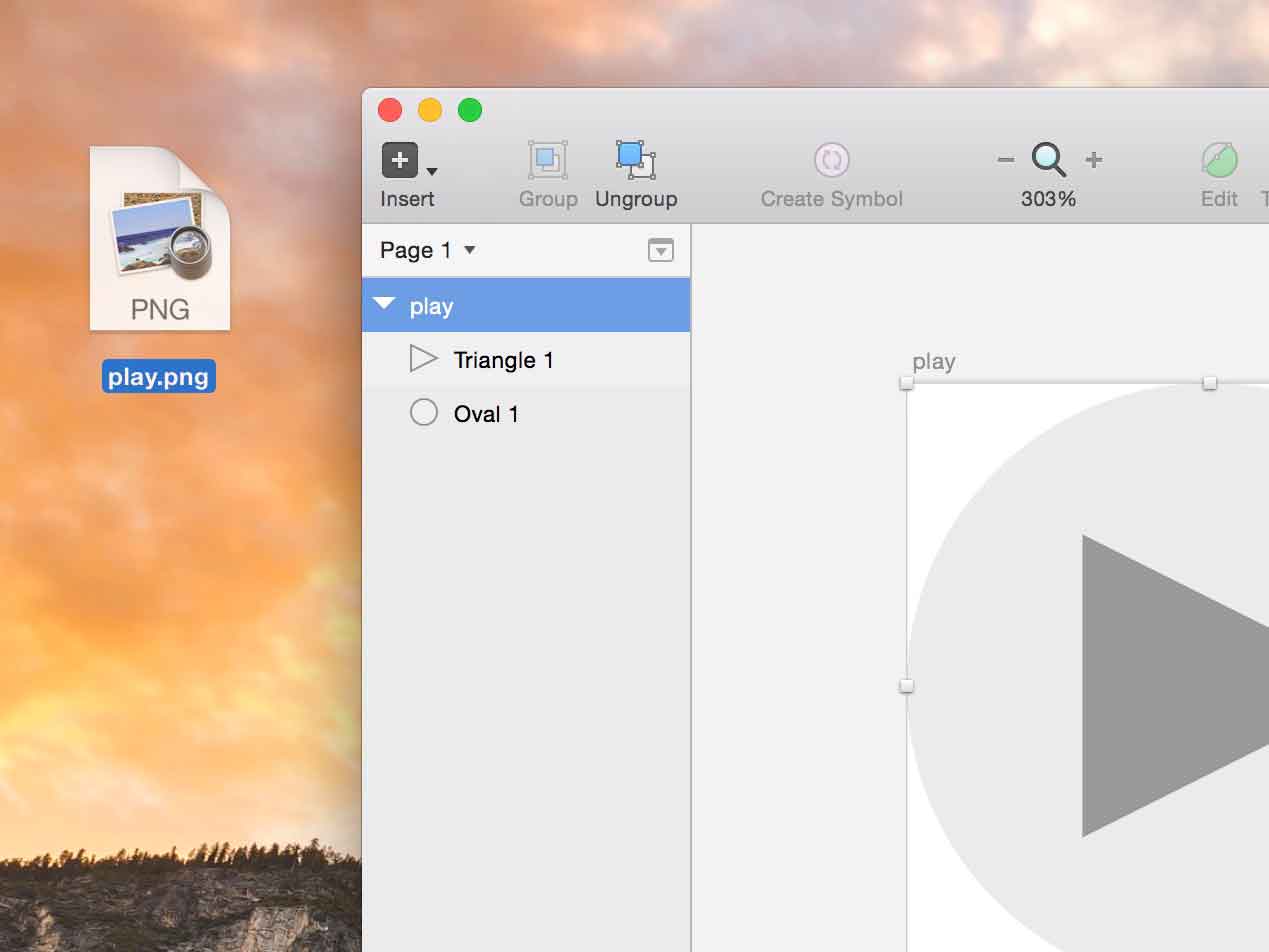1269x952 pixels.
Task: Select the Triangle 1 layer name
Action: coord(503,360)
